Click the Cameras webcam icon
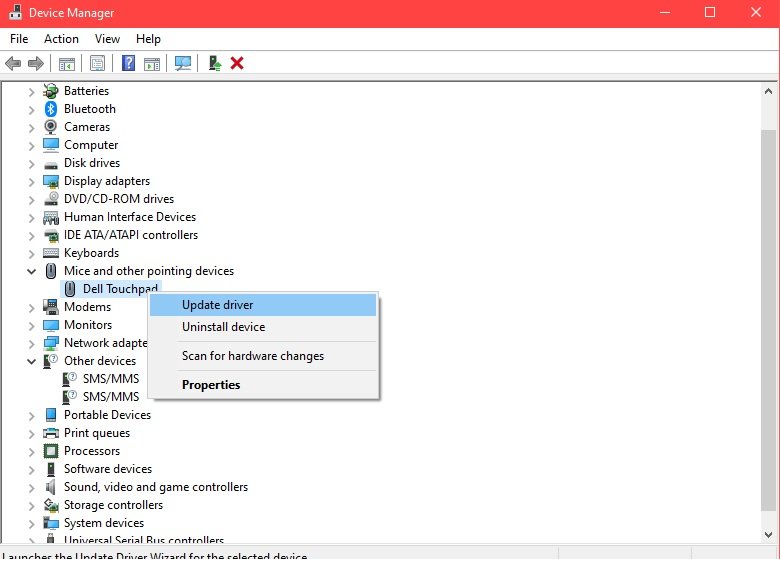This screenshot has height=566, width=780. click(51, 127)
